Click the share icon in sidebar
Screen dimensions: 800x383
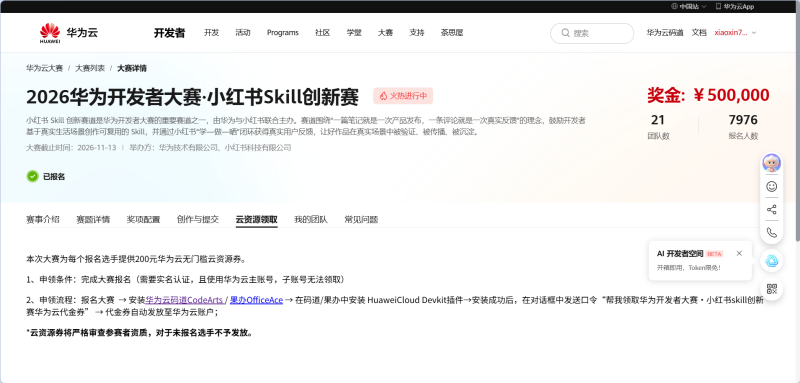click(771, 210)
